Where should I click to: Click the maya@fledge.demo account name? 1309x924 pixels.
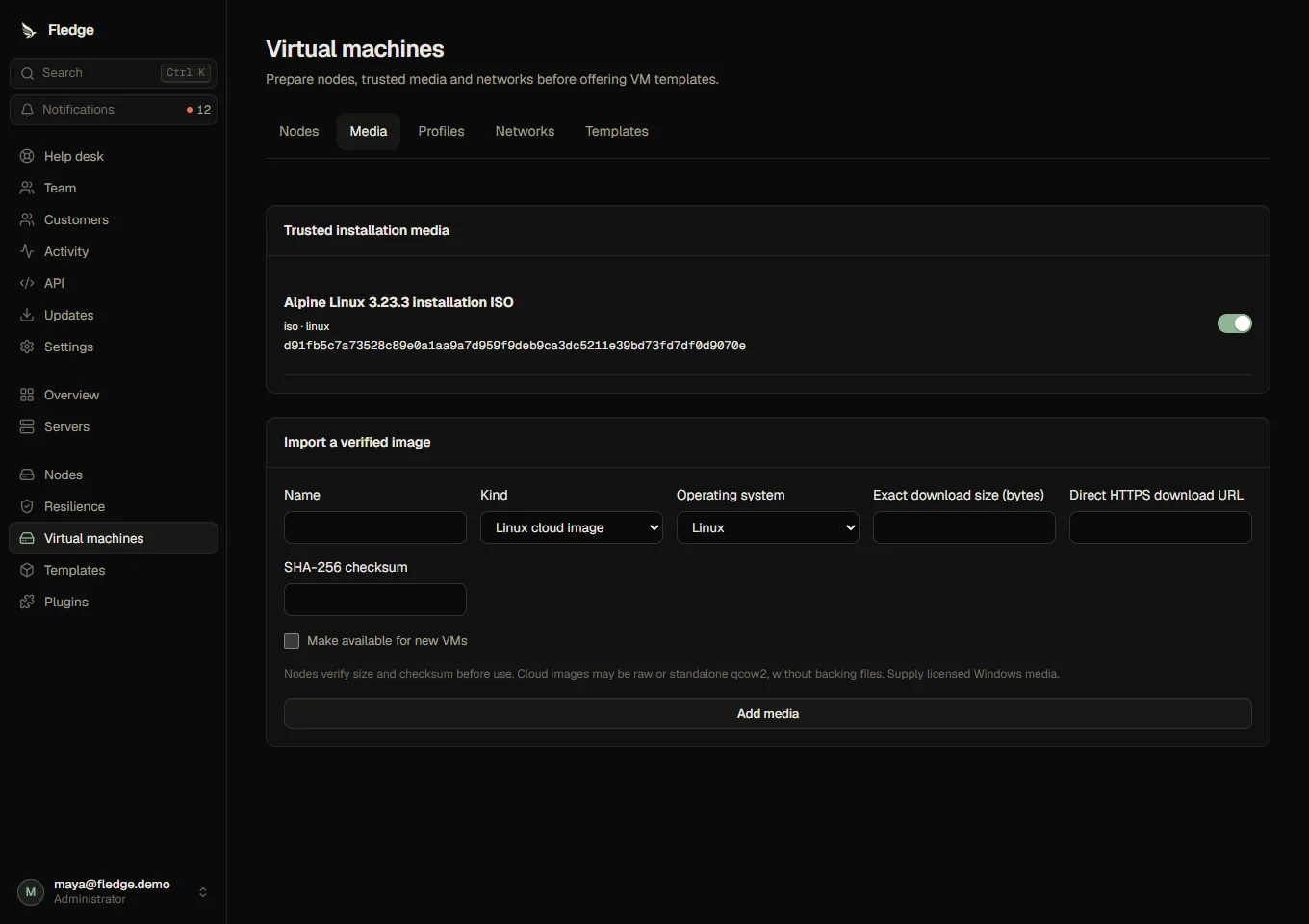click(x=112, y=885)
